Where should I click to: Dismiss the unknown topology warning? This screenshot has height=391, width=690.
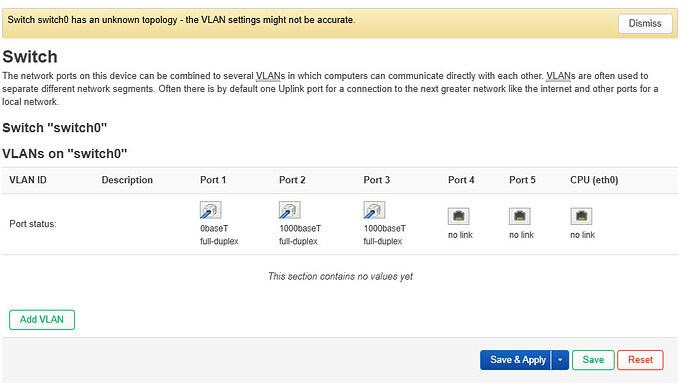645,23
